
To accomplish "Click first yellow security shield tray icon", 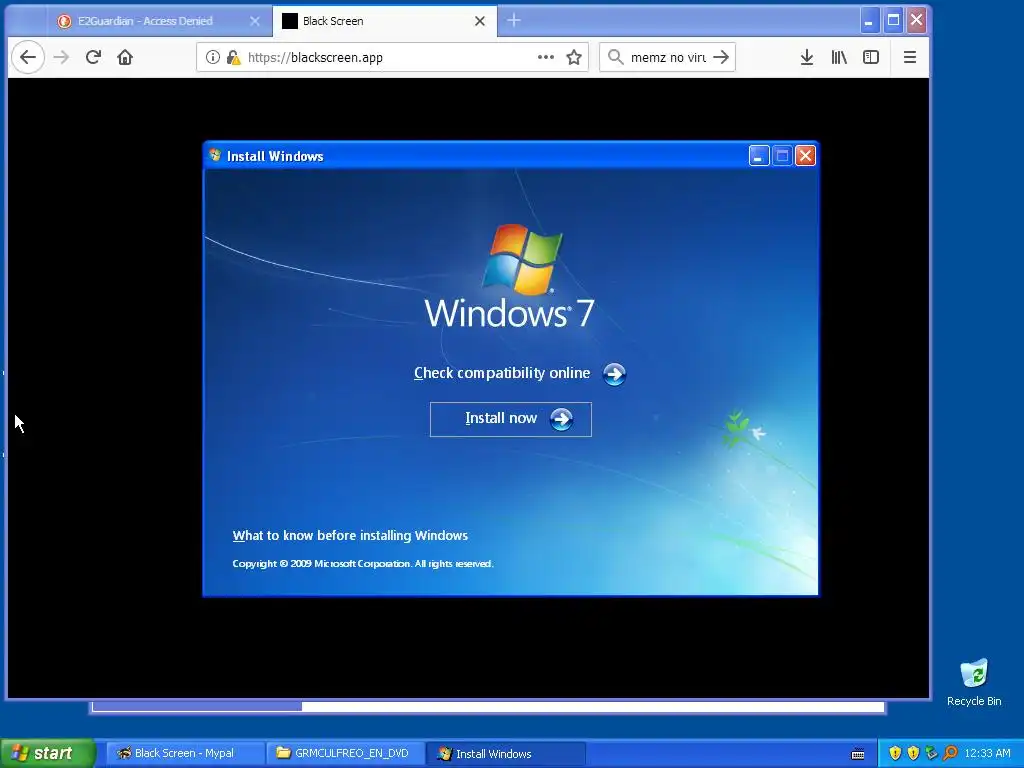I will click(x=895, y=753).
